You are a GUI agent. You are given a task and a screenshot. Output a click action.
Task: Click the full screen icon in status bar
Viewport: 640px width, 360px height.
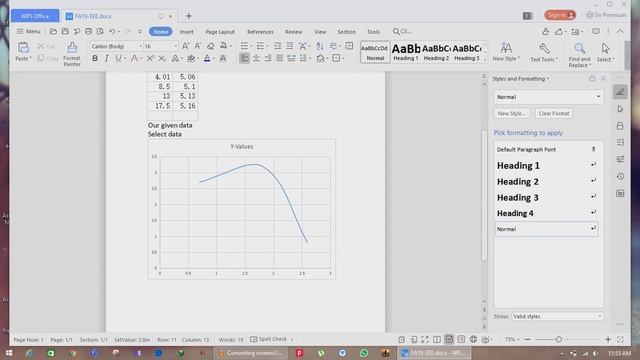coord(425,339)
